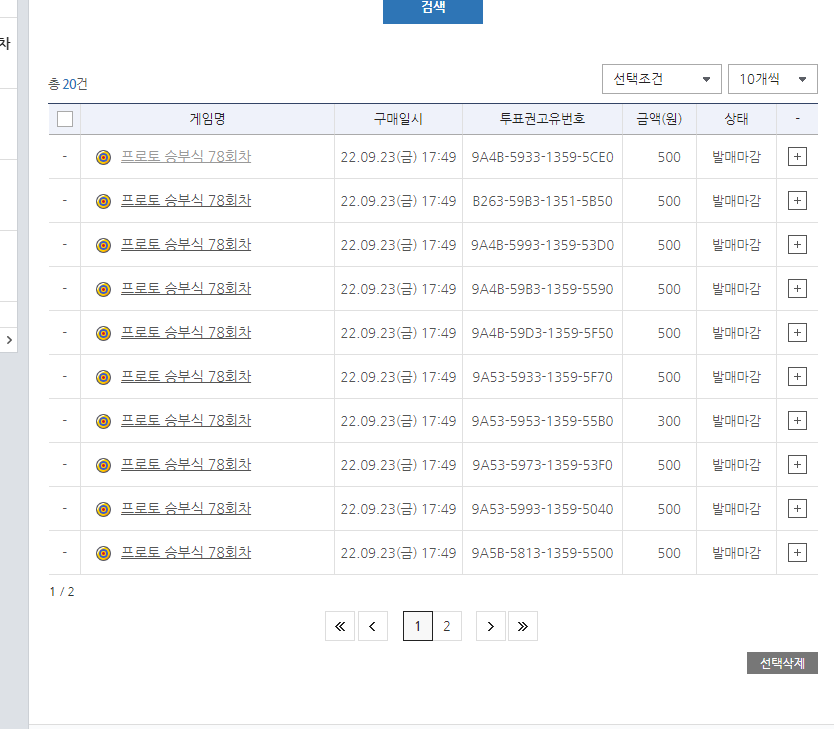This screenshot has height=729, width=834.
Task: Expand the left sidebar chevron
Action: [9, 340]
